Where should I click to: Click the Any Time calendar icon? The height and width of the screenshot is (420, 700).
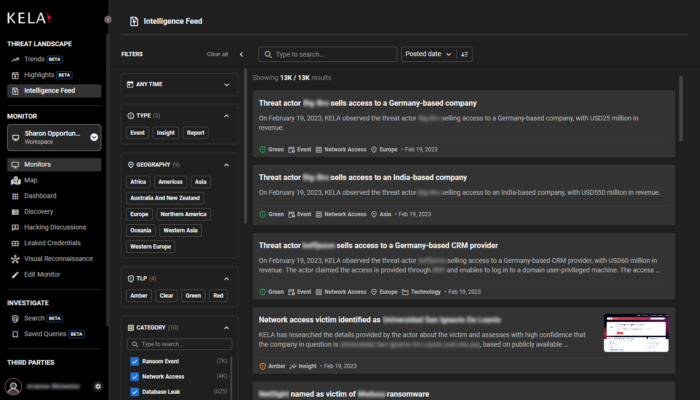130,84
